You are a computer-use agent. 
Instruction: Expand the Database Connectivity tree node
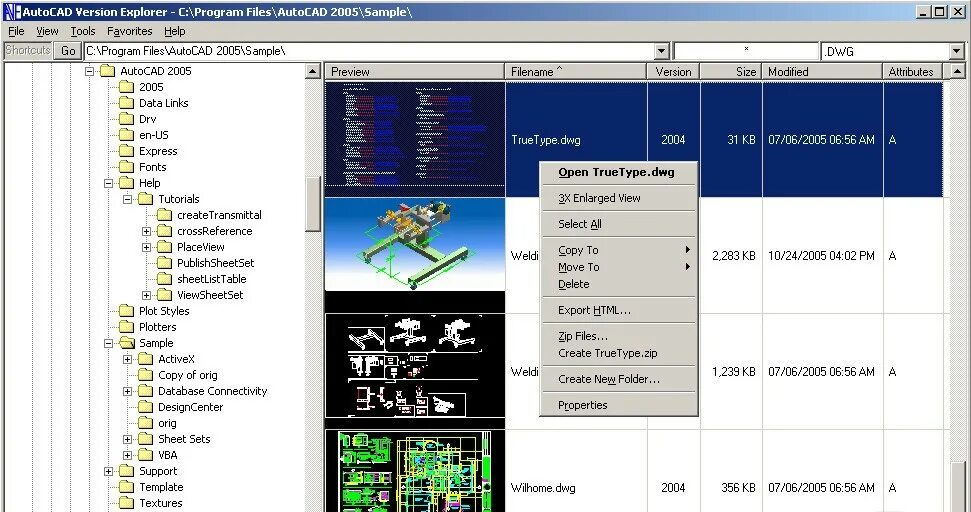tap(128, 391)
